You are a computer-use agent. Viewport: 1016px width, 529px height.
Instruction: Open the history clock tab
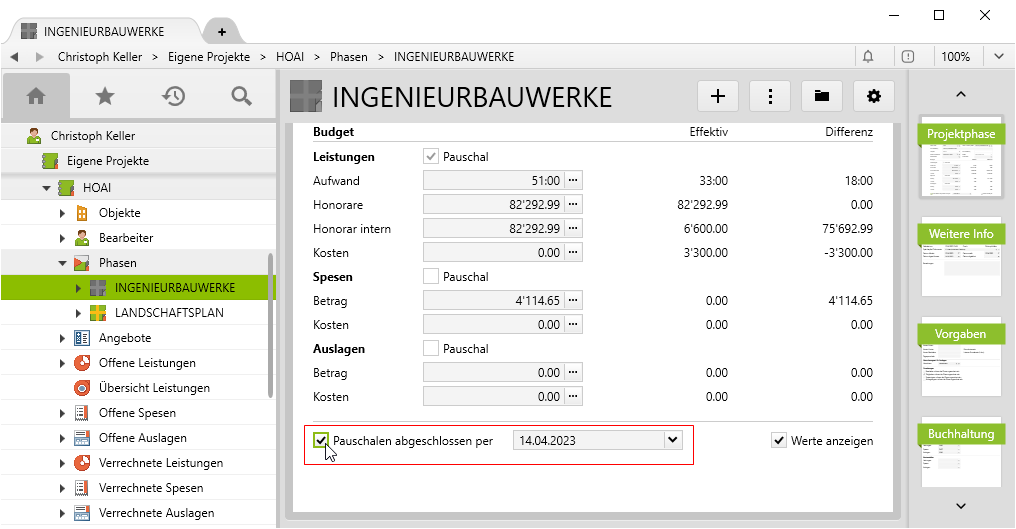coord(173,96)
